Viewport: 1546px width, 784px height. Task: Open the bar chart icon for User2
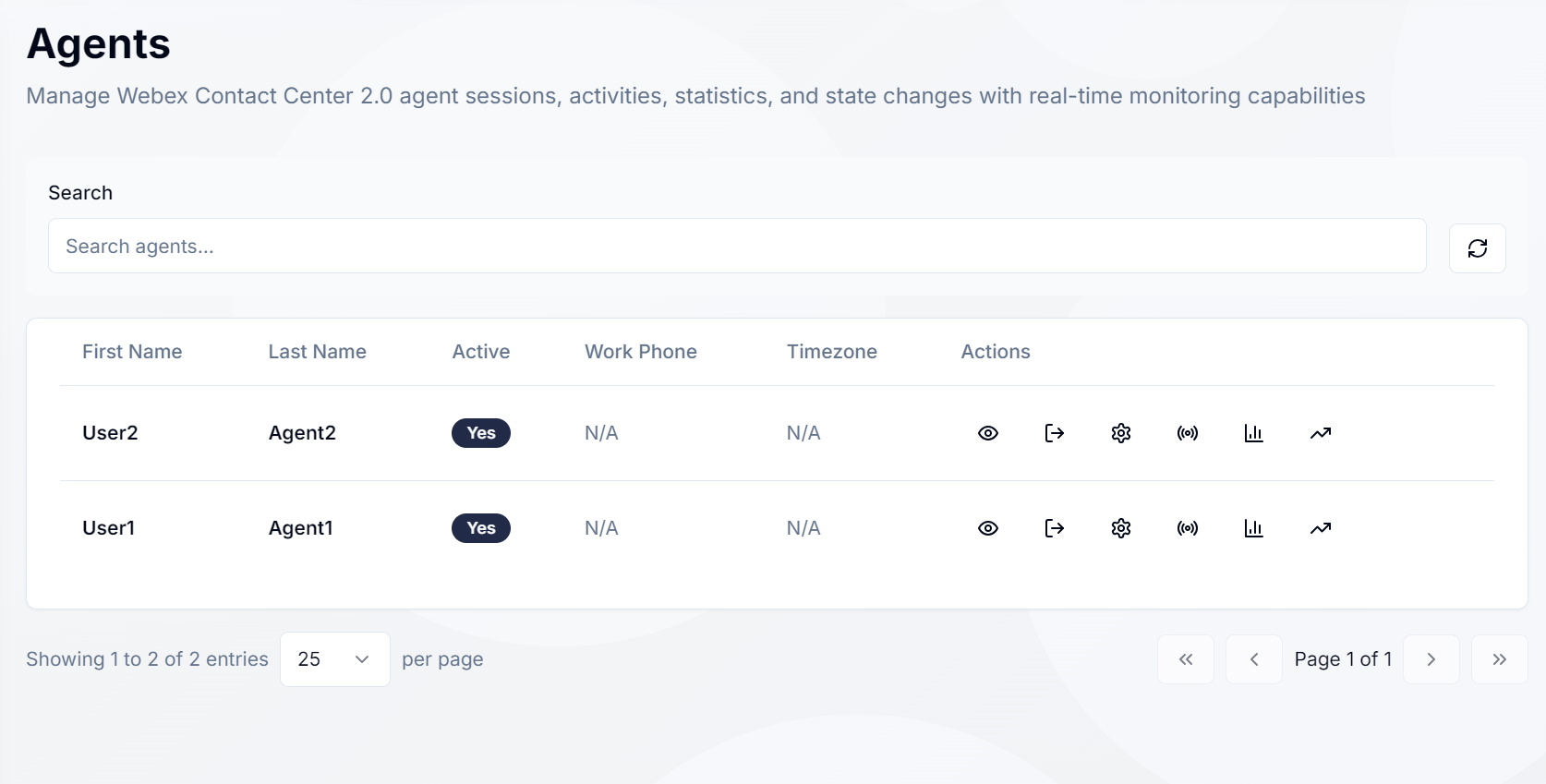pyautogui.click(x=1253, y=433)
